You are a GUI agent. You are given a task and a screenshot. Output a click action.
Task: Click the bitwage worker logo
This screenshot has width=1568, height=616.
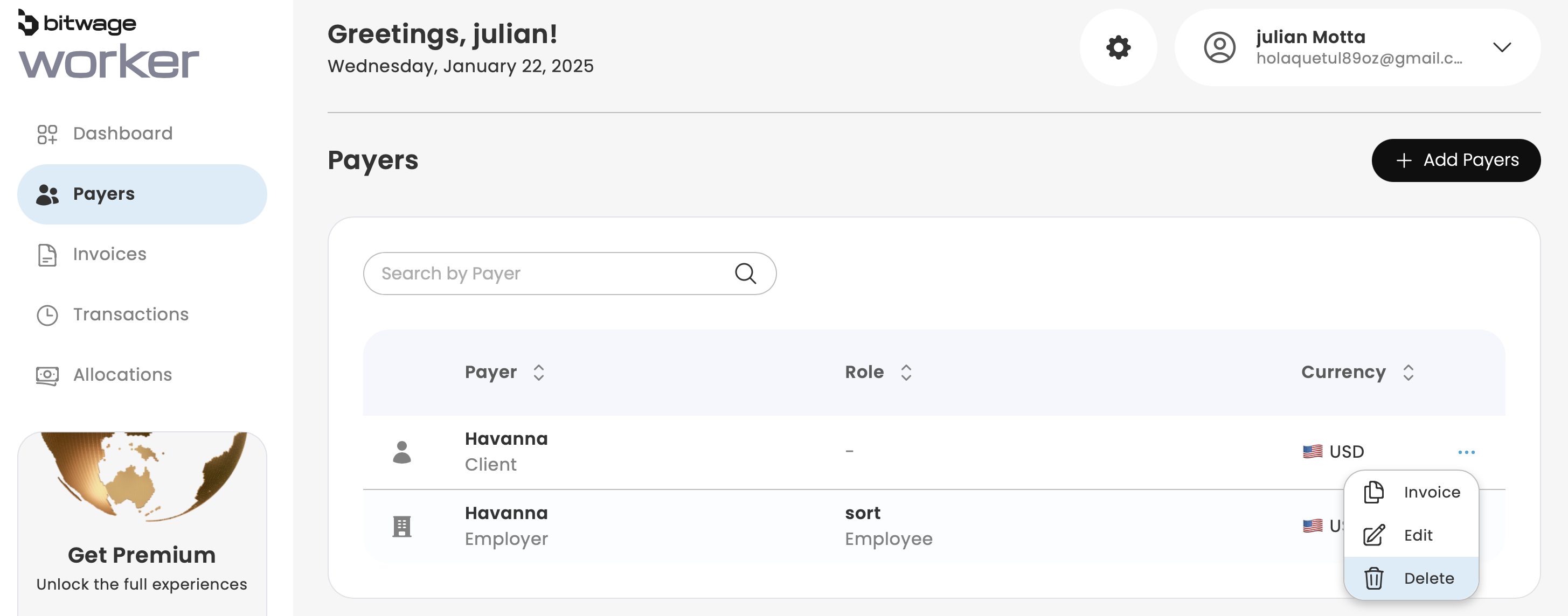coord(108,44)
